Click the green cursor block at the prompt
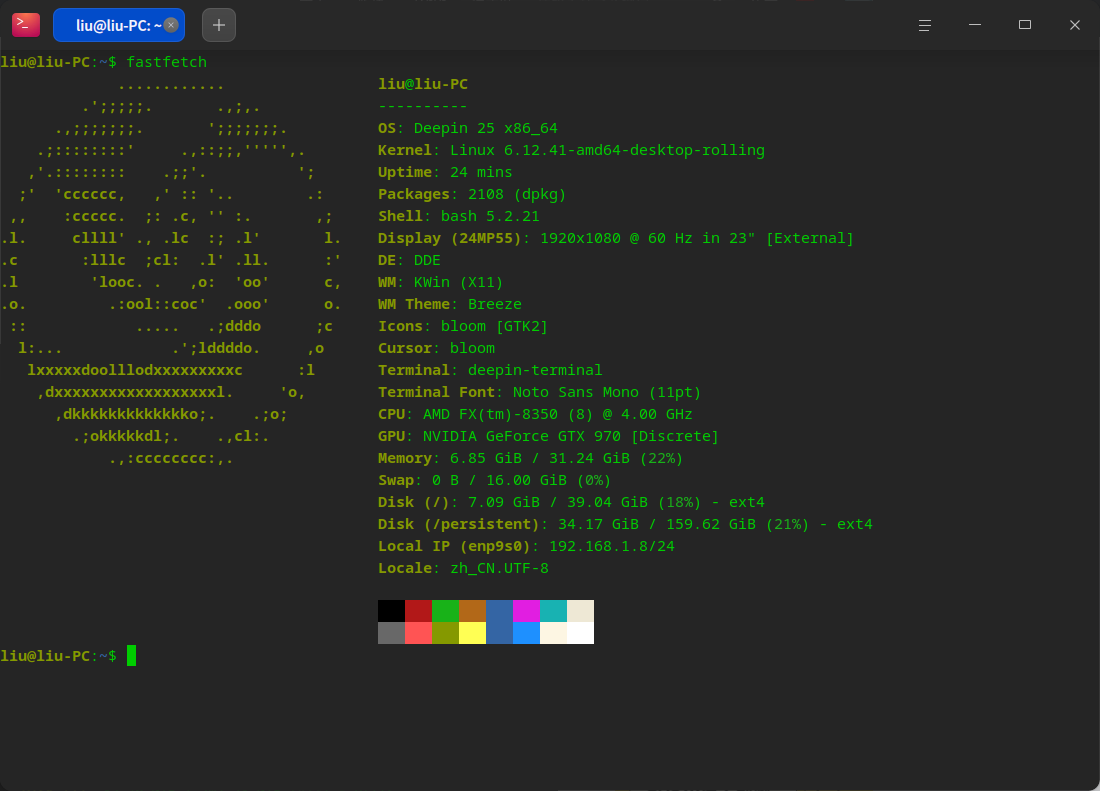Image resolution: width=1100 pixels, height=791 pixels. pyautogui.click(x=131, y=656)
